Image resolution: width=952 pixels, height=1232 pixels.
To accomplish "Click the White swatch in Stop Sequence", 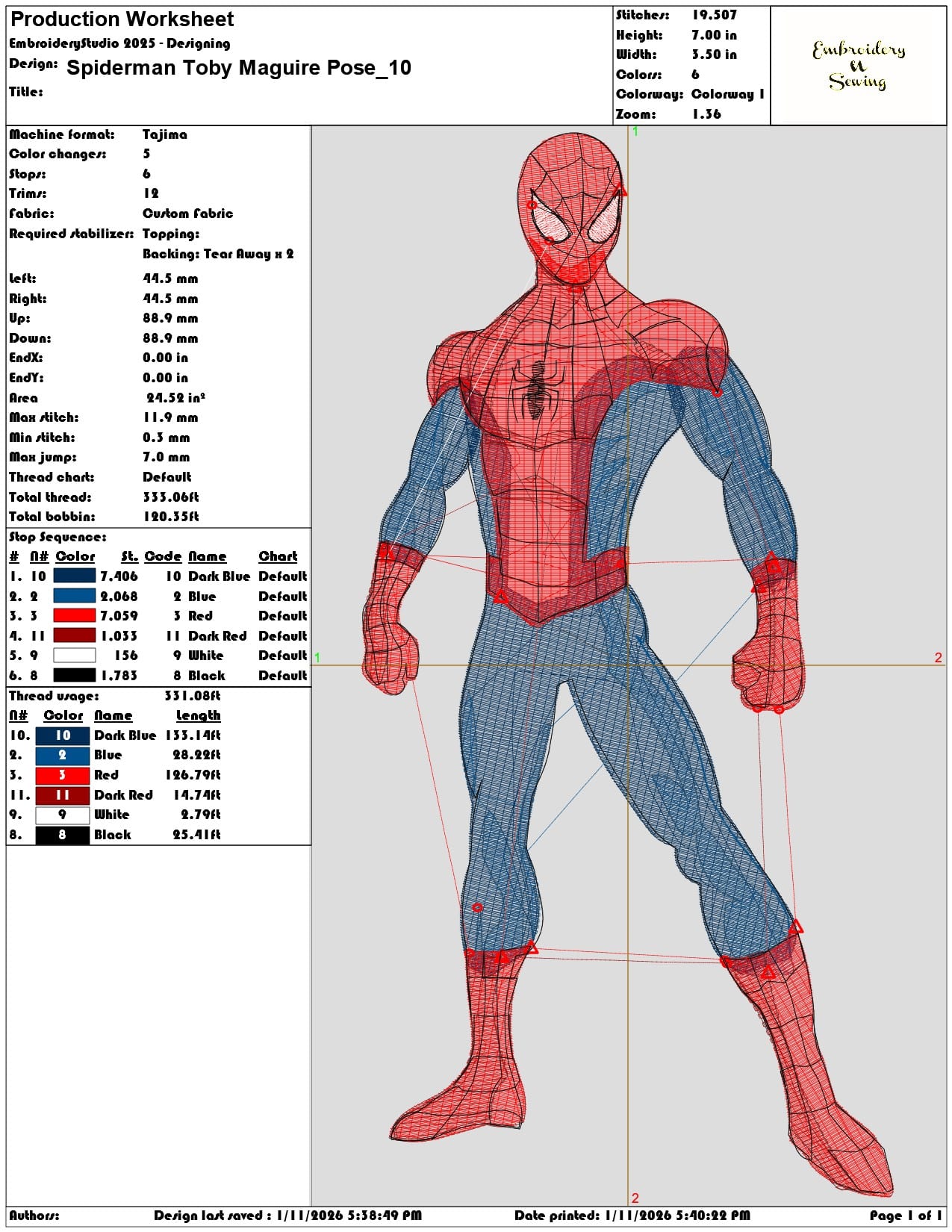I will (x=75, y=655).
